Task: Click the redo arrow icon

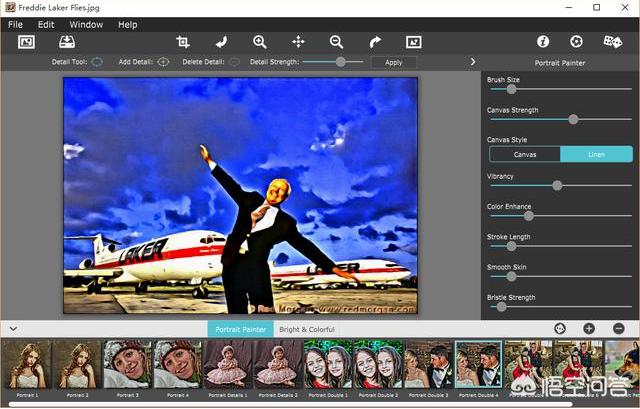Action: click(x=375, y=42)
